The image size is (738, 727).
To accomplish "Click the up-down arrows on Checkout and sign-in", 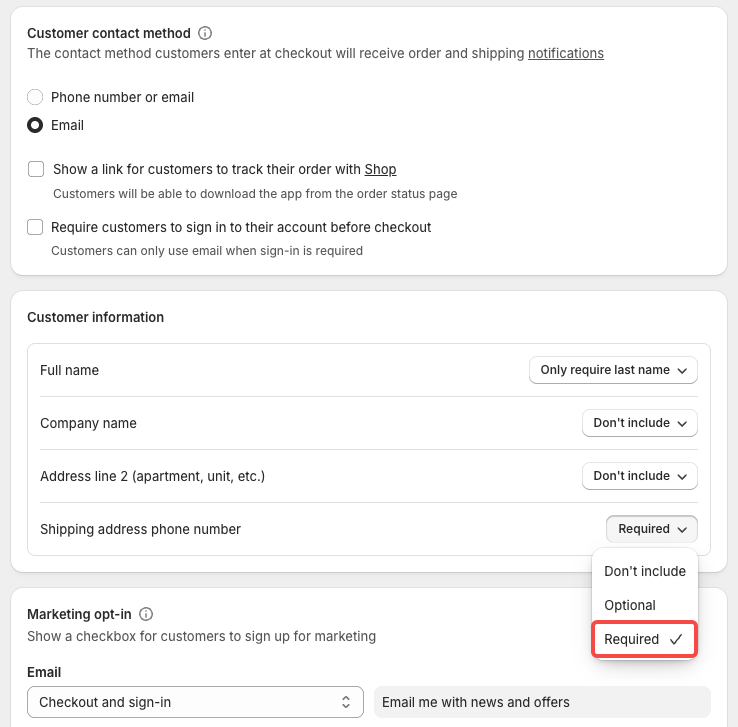I will coord(346,702).
